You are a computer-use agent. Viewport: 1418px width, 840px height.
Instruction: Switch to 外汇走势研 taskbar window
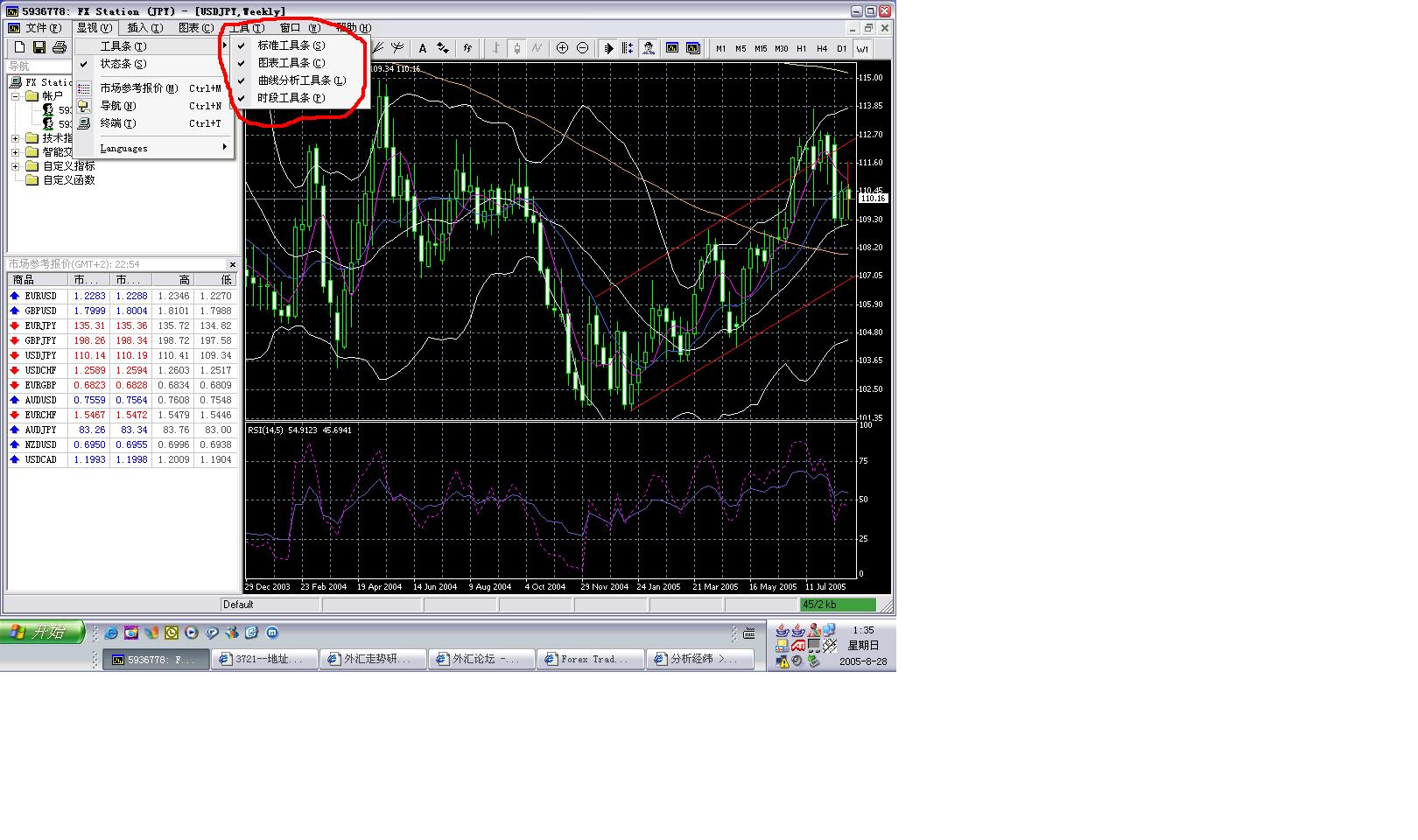point(373,659)
